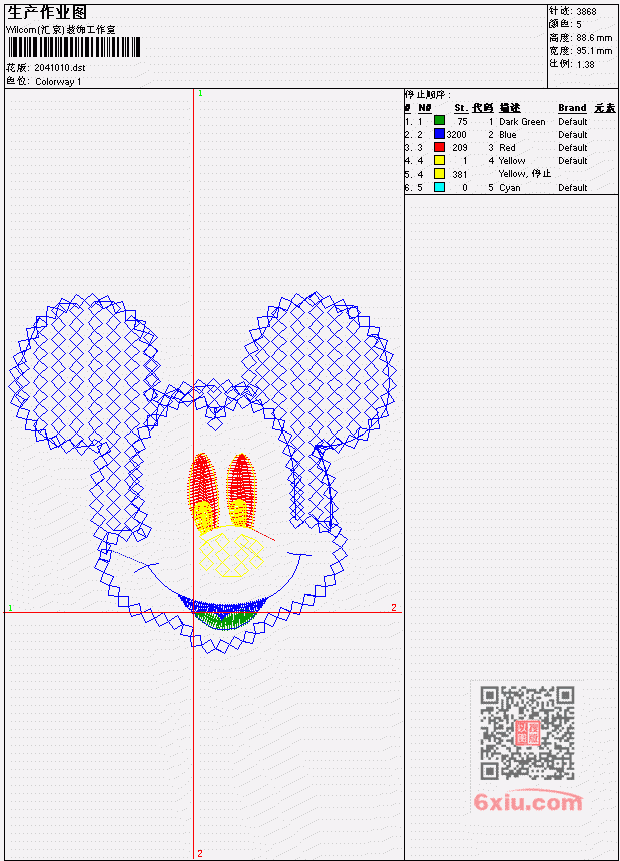Click the barcode below the studio name

[74, 47]
